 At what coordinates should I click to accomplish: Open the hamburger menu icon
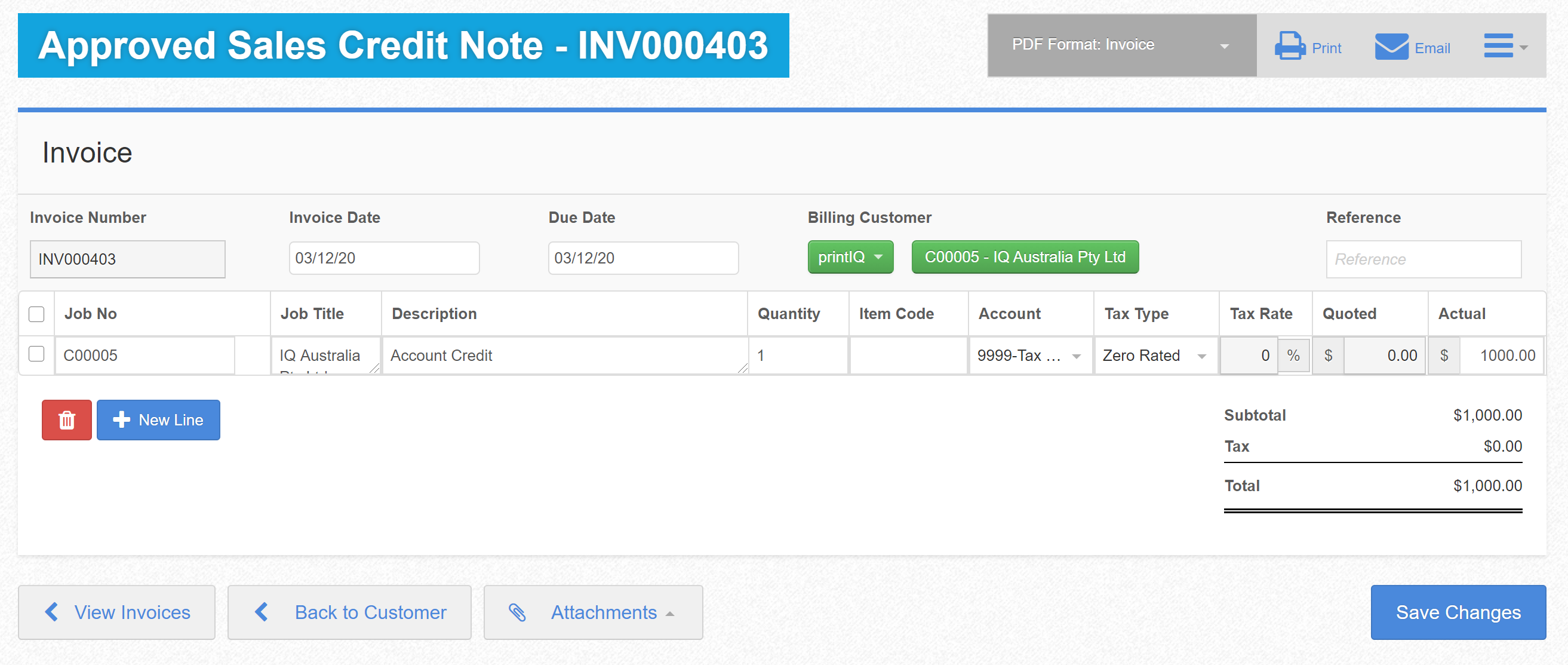coord(1498,46)
